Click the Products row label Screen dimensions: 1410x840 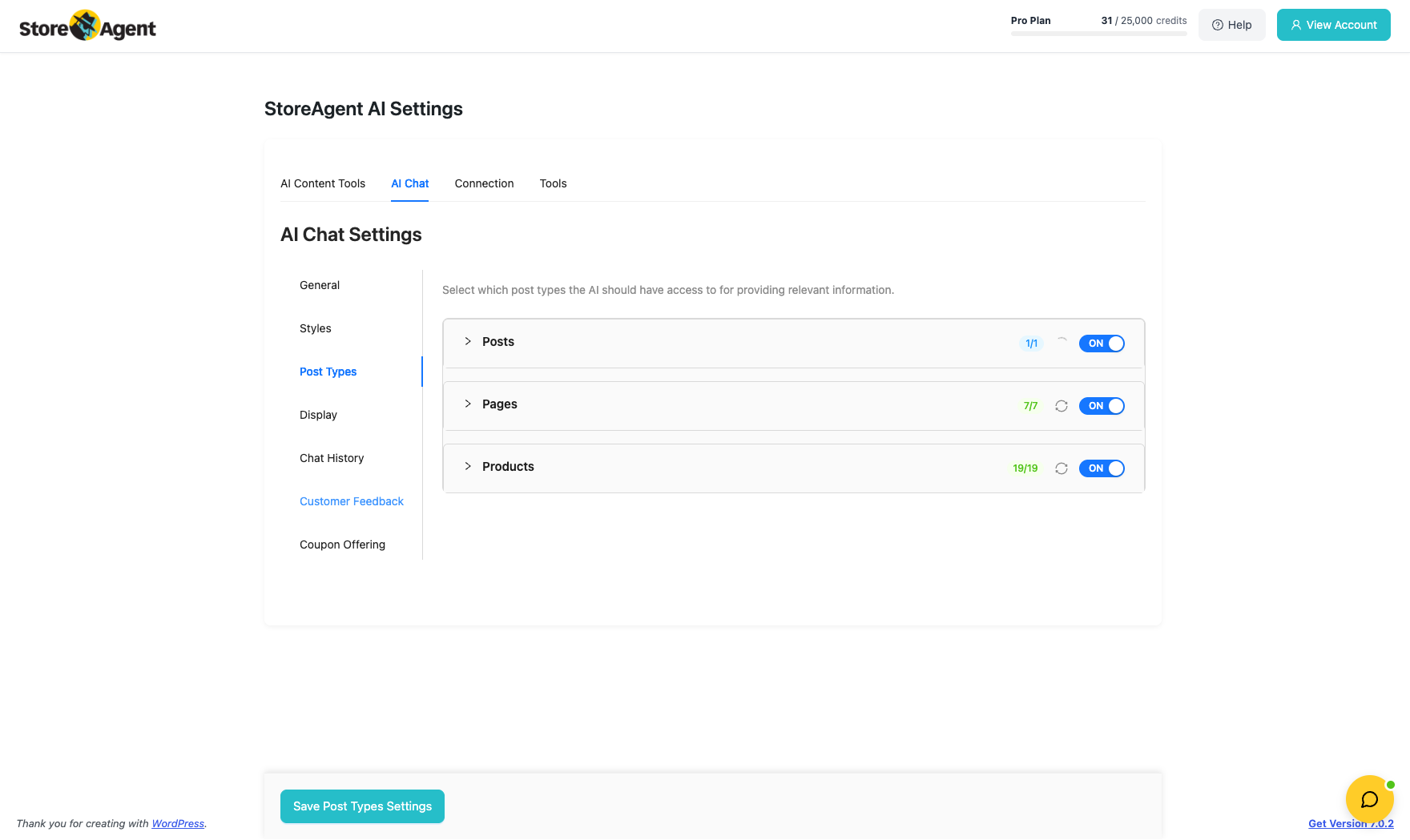[508, 467]
